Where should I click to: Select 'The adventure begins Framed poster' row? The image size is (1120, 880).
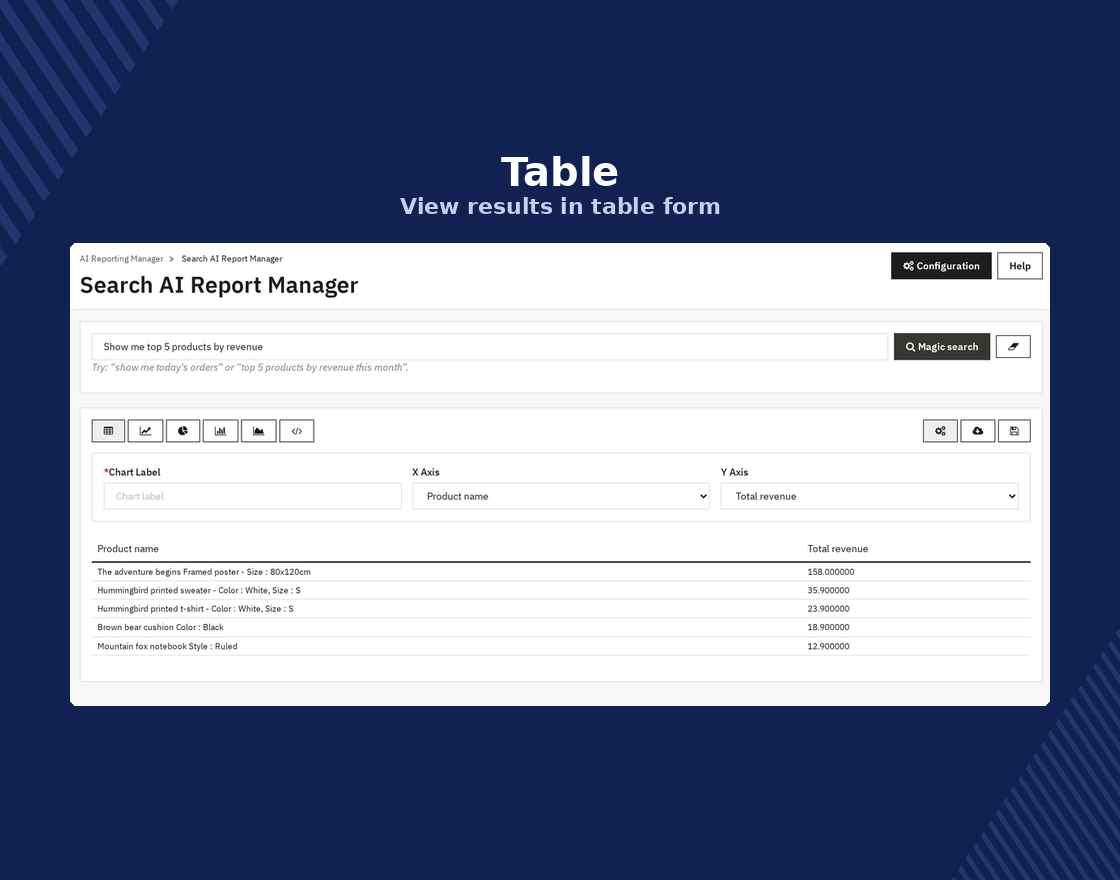[561, 572]
